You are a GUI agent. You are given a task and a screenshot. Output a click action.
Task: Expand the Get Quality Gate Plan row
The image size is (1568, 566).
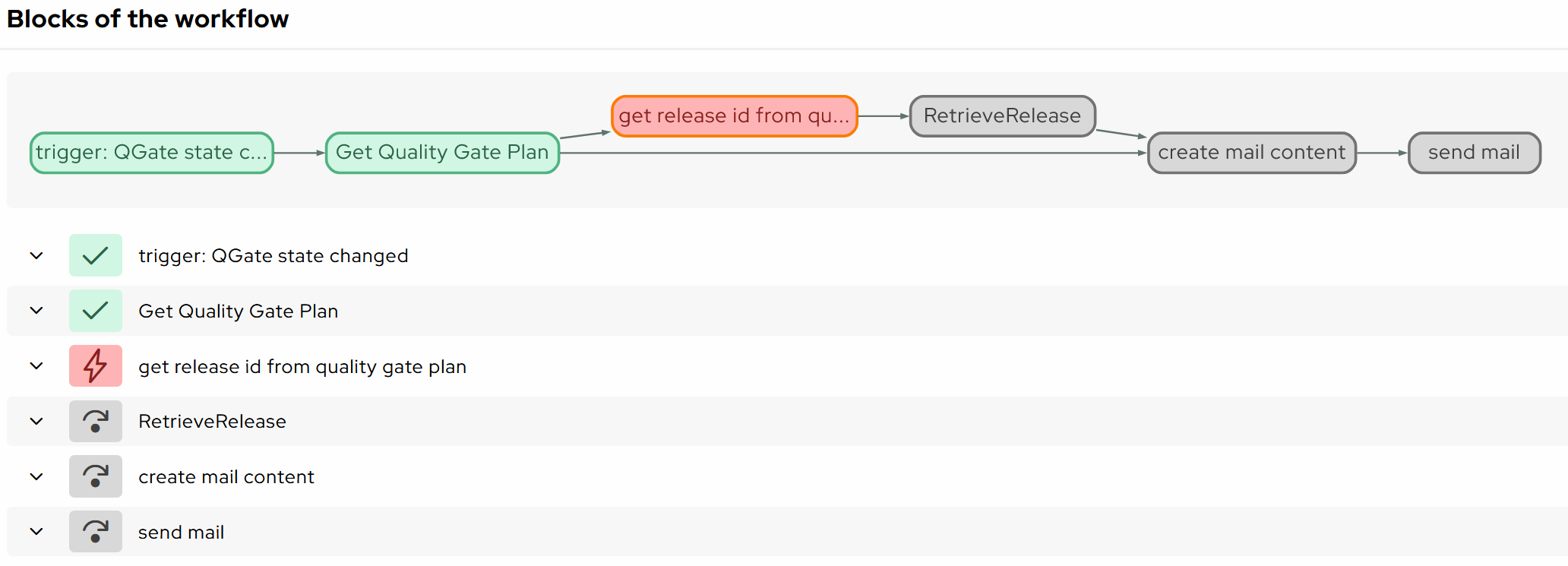coord(36,311)
